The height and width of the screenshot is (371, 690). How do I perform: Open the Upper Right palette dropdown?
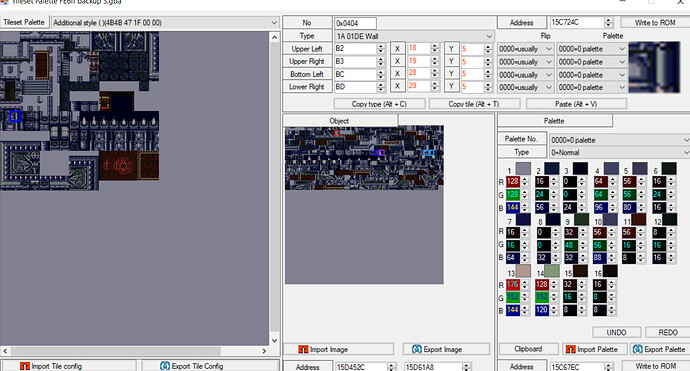(591, 62)
